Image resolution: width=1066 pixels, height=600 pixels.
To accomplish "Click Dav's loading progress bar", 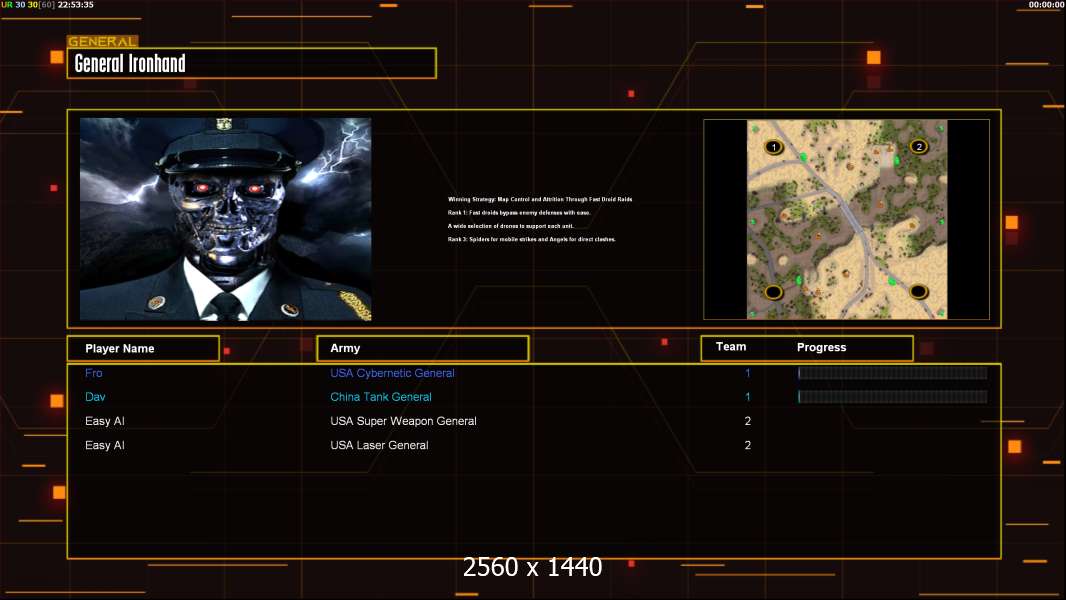I will [893, 396].
